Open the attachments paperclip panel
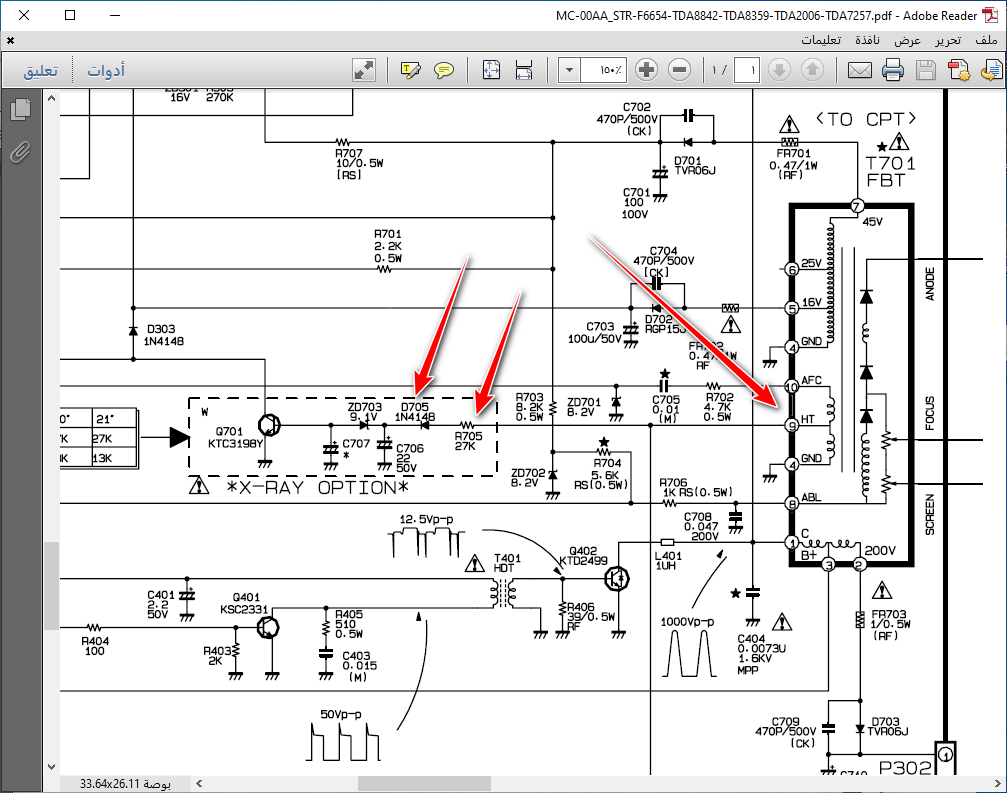 click(21, 152)
